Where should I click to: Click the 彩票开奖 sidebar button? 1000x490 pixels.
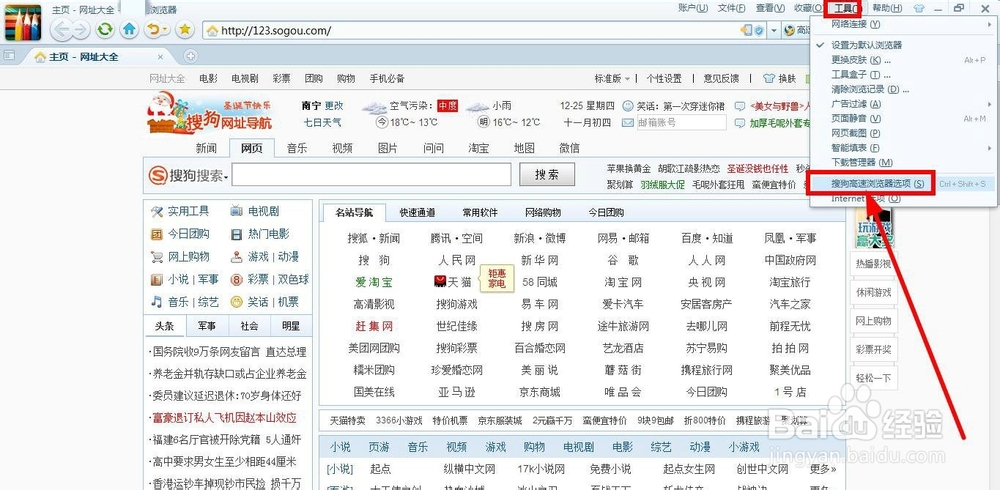(x=873, y=350)
